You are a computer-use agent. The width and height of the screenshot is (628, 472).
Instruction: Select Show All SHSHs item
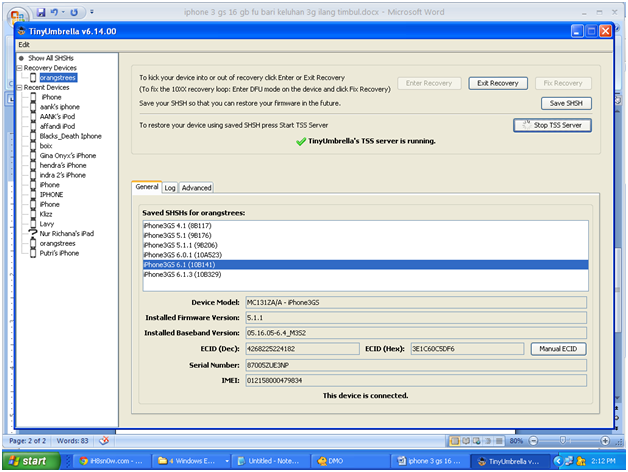[51, 58]
